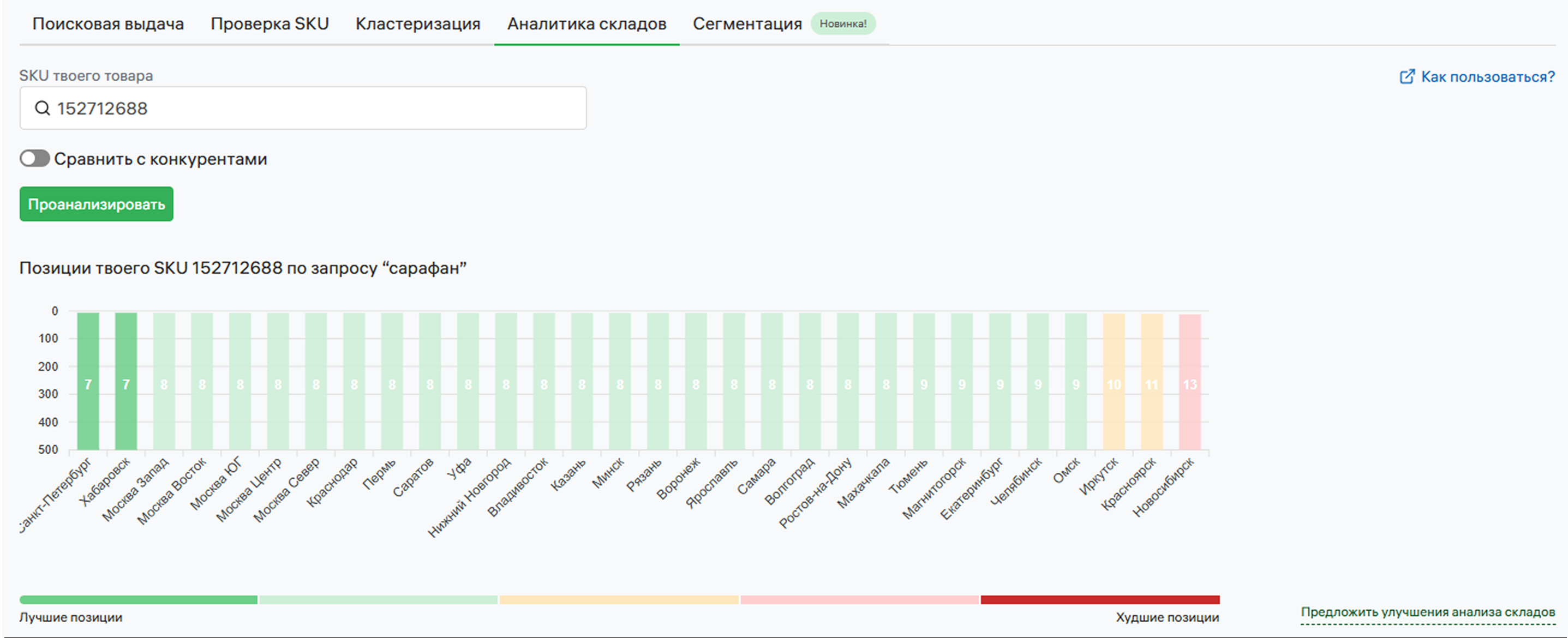Click the dark green Лучшие позиции legend segment
Viewport: 1568px width, 638px height.
click(x=138, y=600)
